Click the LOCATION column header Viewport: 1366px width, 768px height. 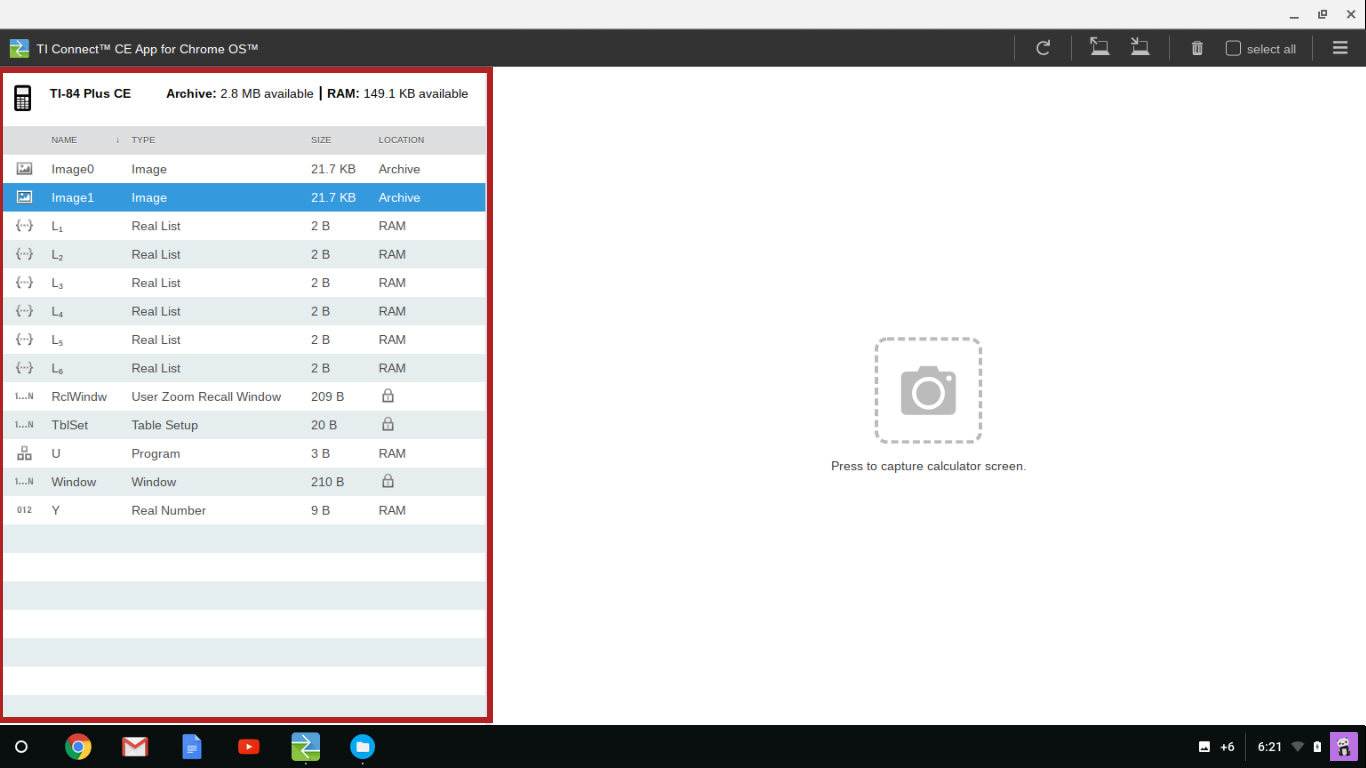click(401, 140)
